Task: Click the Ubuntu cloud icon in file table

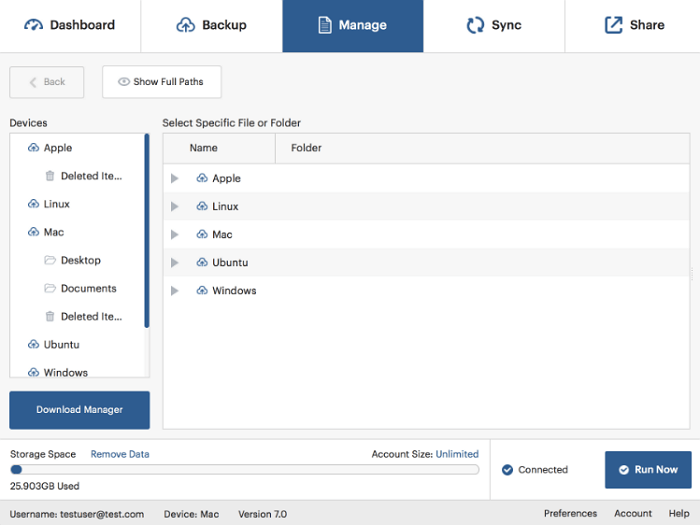Action: coord(202,263)
